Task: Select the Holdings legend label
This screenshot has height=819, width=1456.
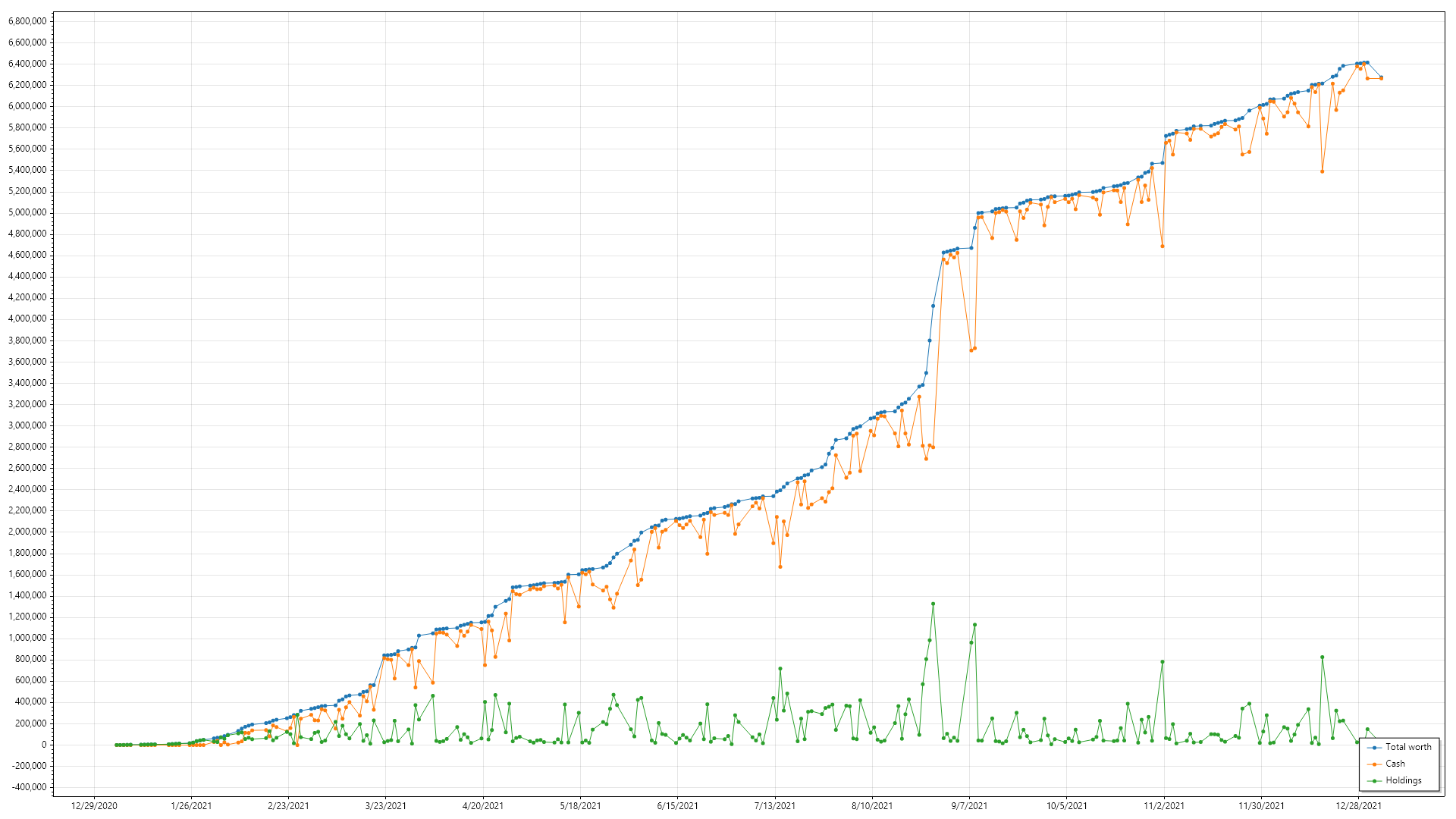Action: tap(1403, 780)
